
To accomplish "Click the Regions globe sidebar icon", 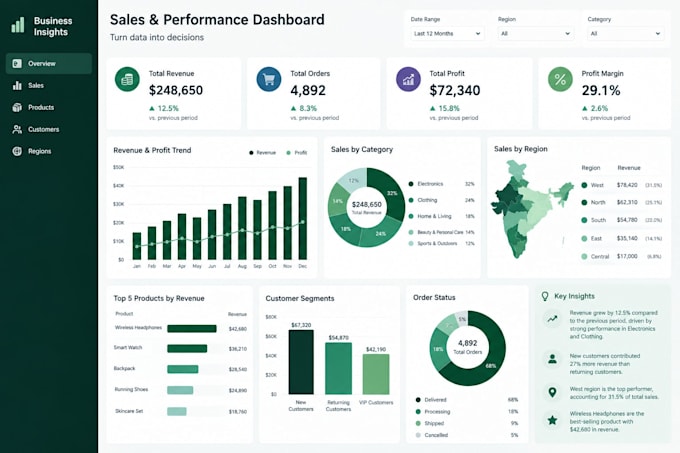I will tap(17, 151).
